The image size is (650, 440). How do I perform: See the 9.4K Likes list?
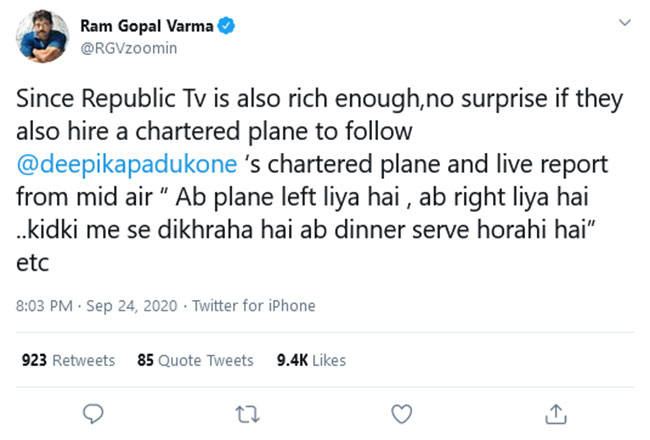(x=310, y=360)
